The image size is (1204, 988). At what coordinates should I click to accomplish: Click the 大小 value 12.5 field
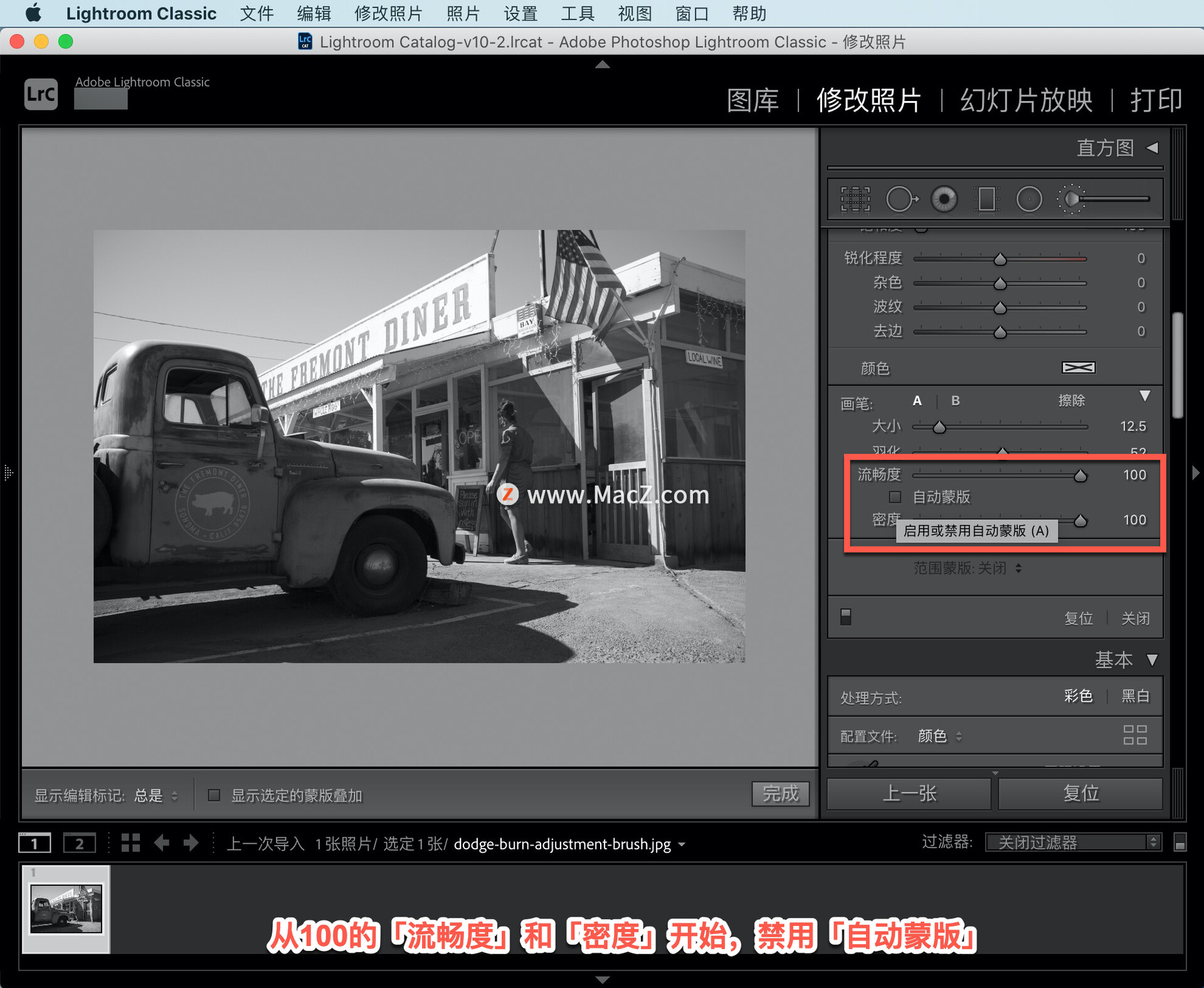(1133, 427)
